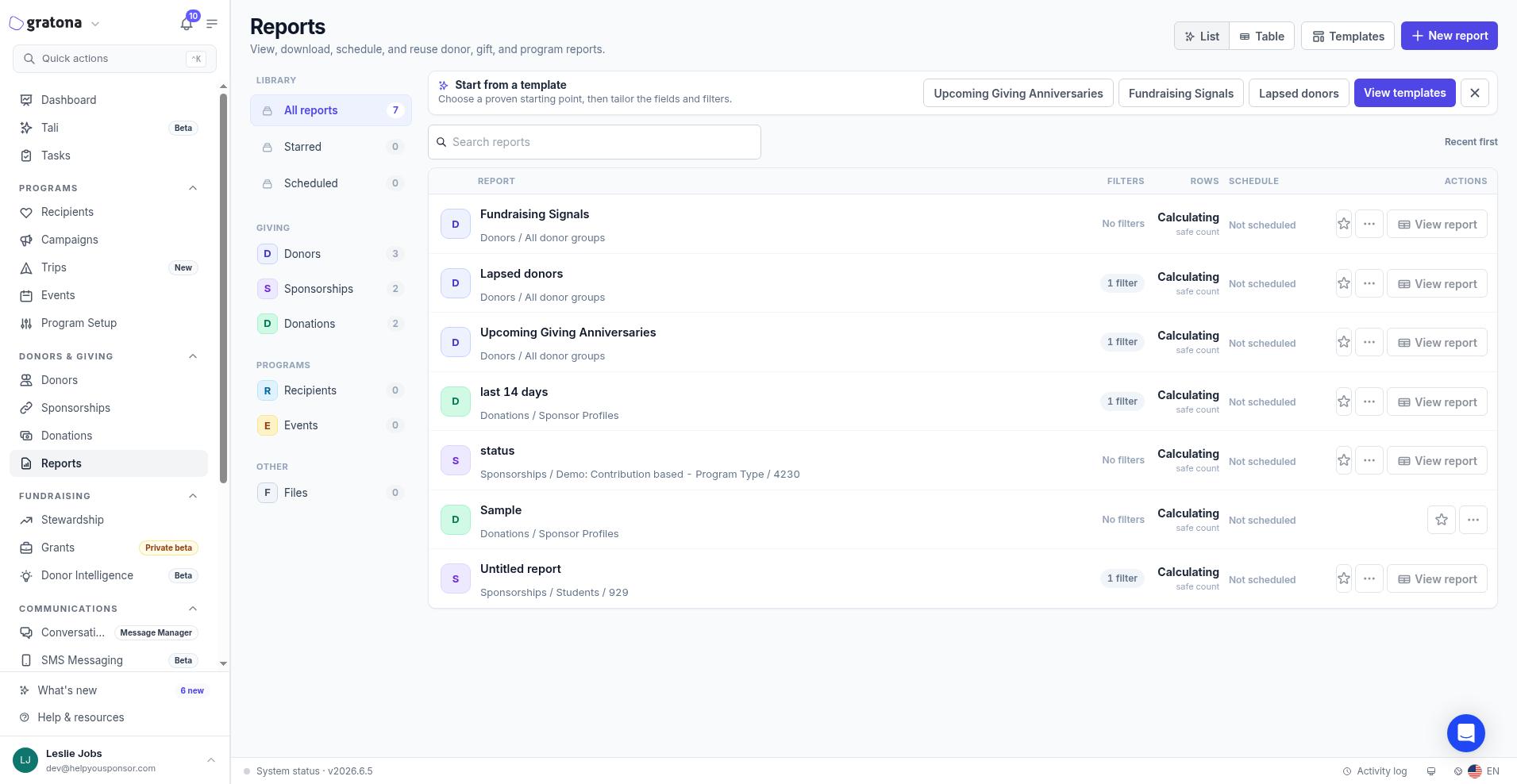Open more actions for Untitled report
Image resolution: width=1517 pixels, height=784 pixels.
point(1369,579)
